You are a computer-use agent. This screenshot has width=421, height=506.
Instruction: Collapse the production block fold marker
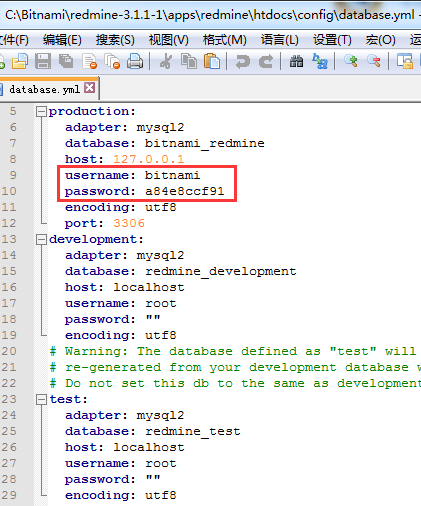coord(41,111)
